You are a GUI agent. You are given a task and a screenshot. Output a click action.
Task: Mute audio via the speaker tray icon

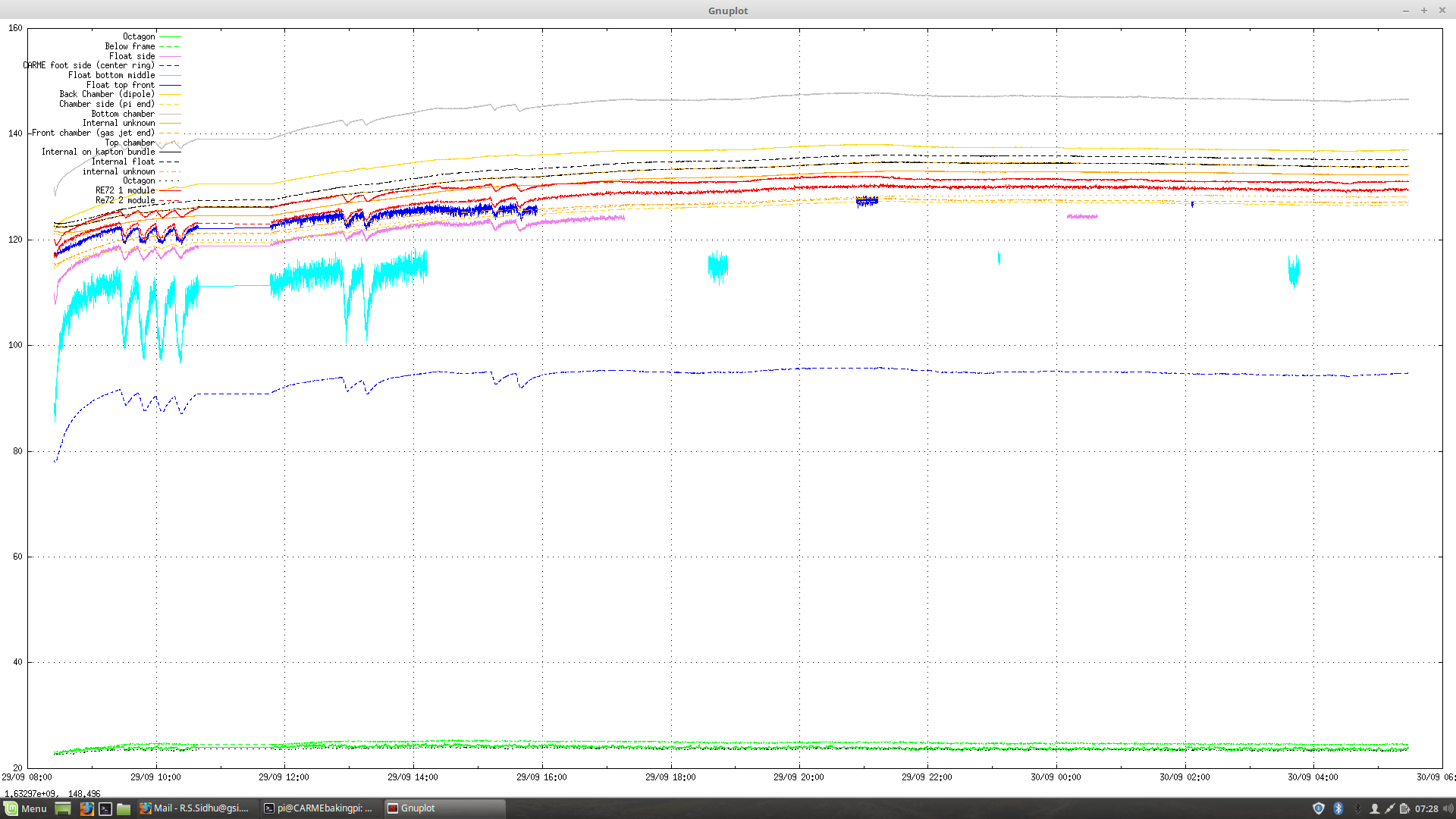click(x=1447, y=808)
